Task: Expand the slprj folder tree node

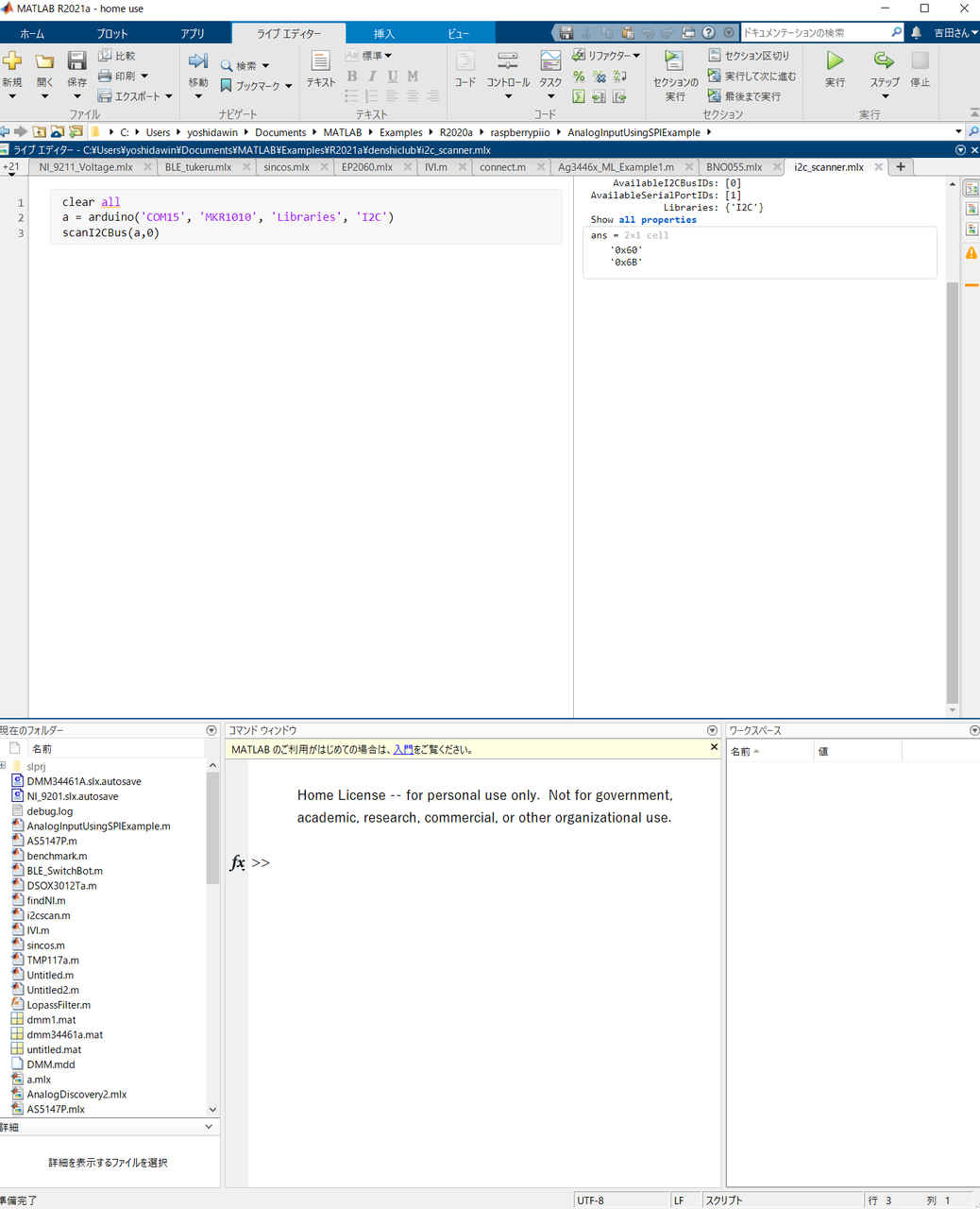Action: coord(4,766)
